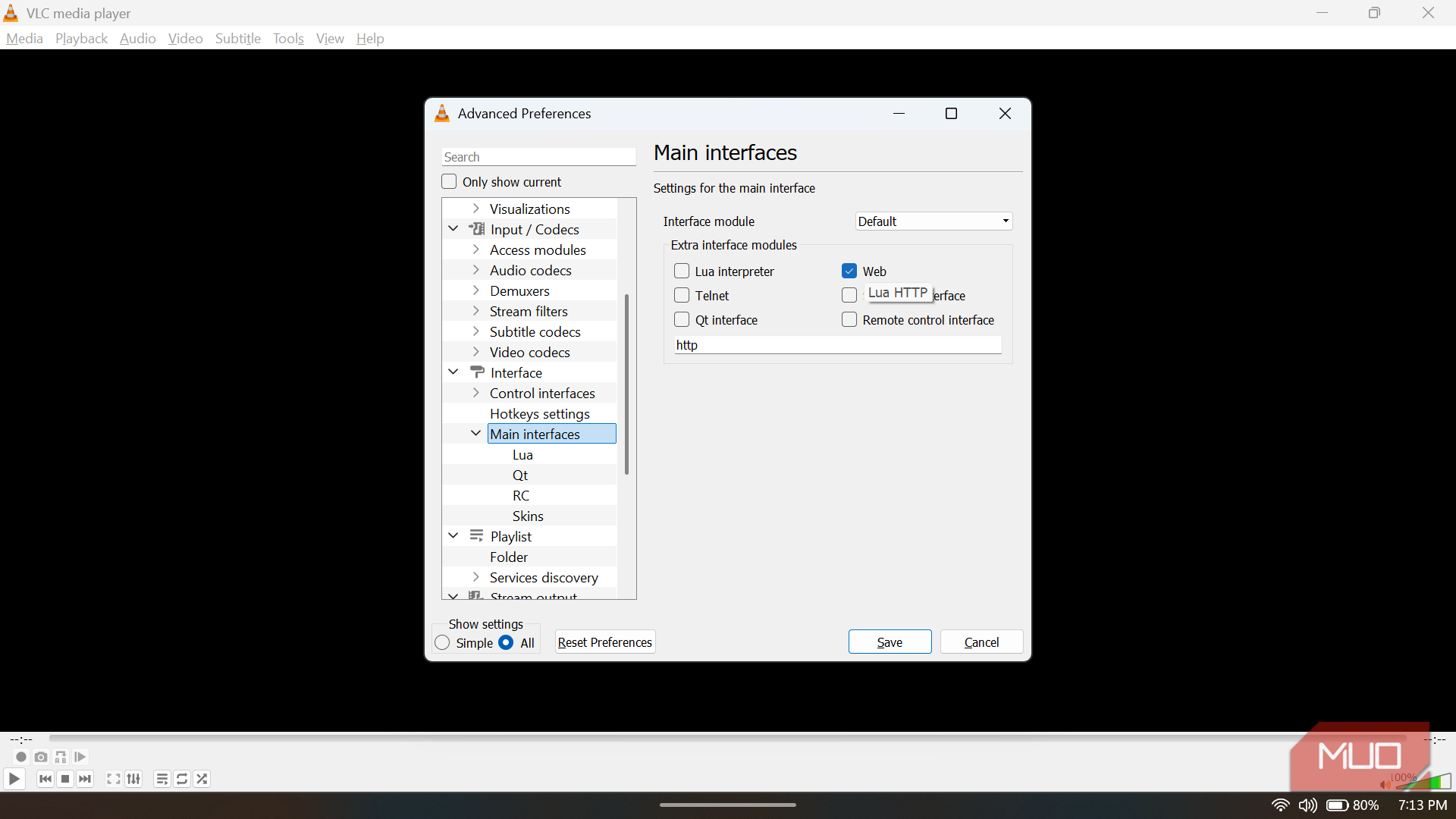The height and width of the screenshot is (819, 1456).
Task: Click the Play button in VLC controls
Action: pos(14,779)
